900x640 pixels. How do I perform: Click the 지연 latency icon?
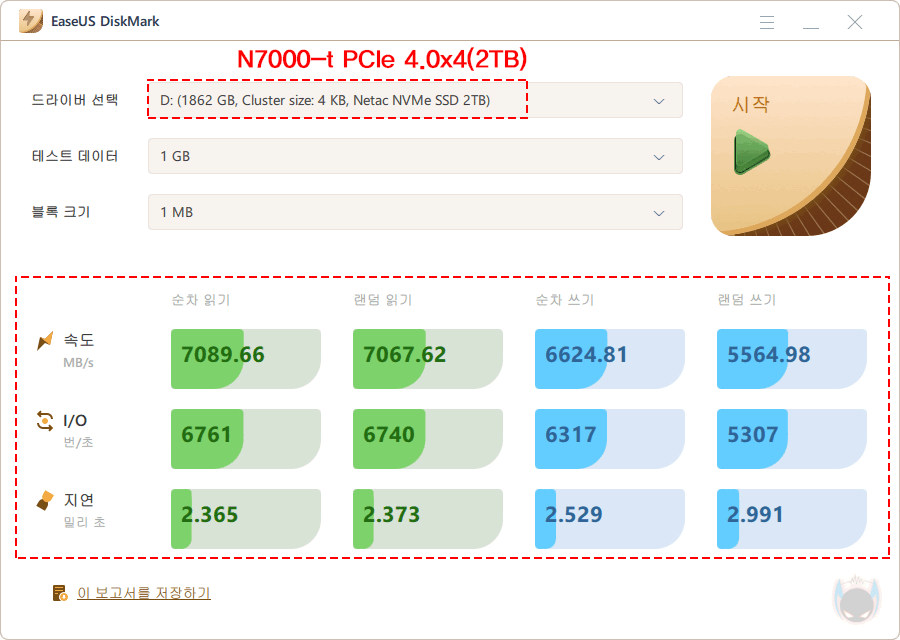(45, 501)
